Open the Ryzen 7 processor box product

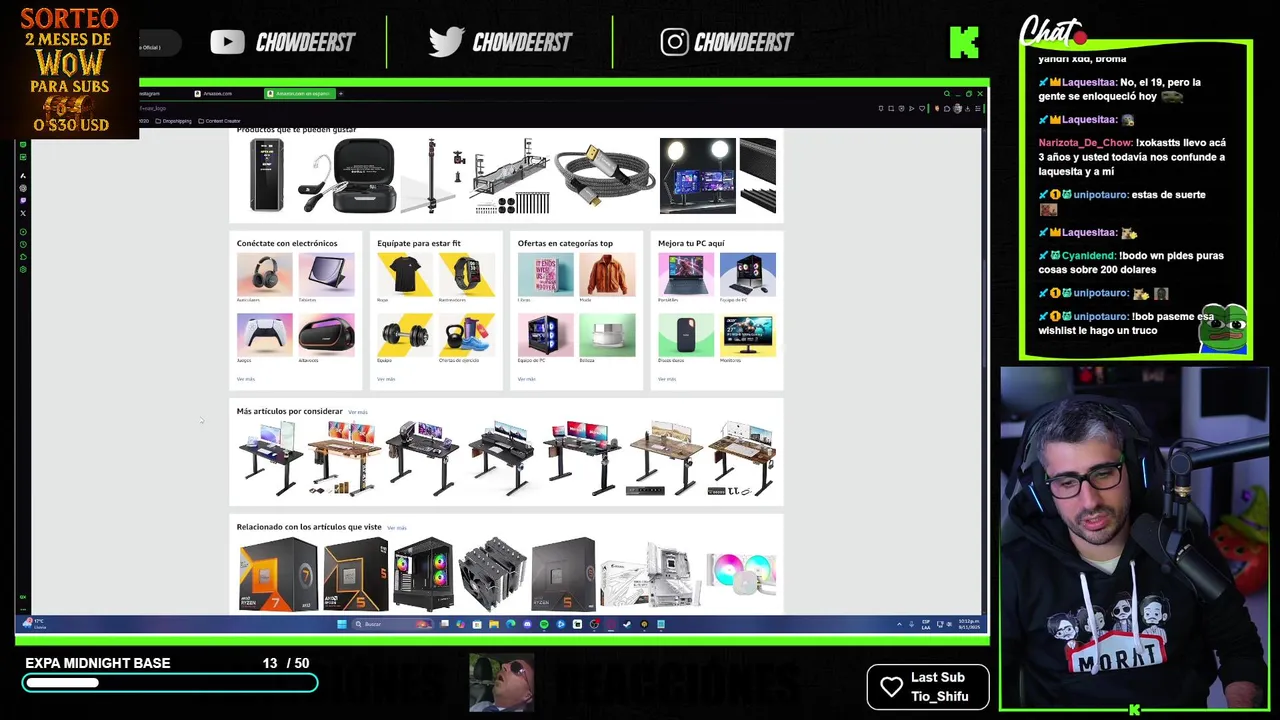coord(278,574)
